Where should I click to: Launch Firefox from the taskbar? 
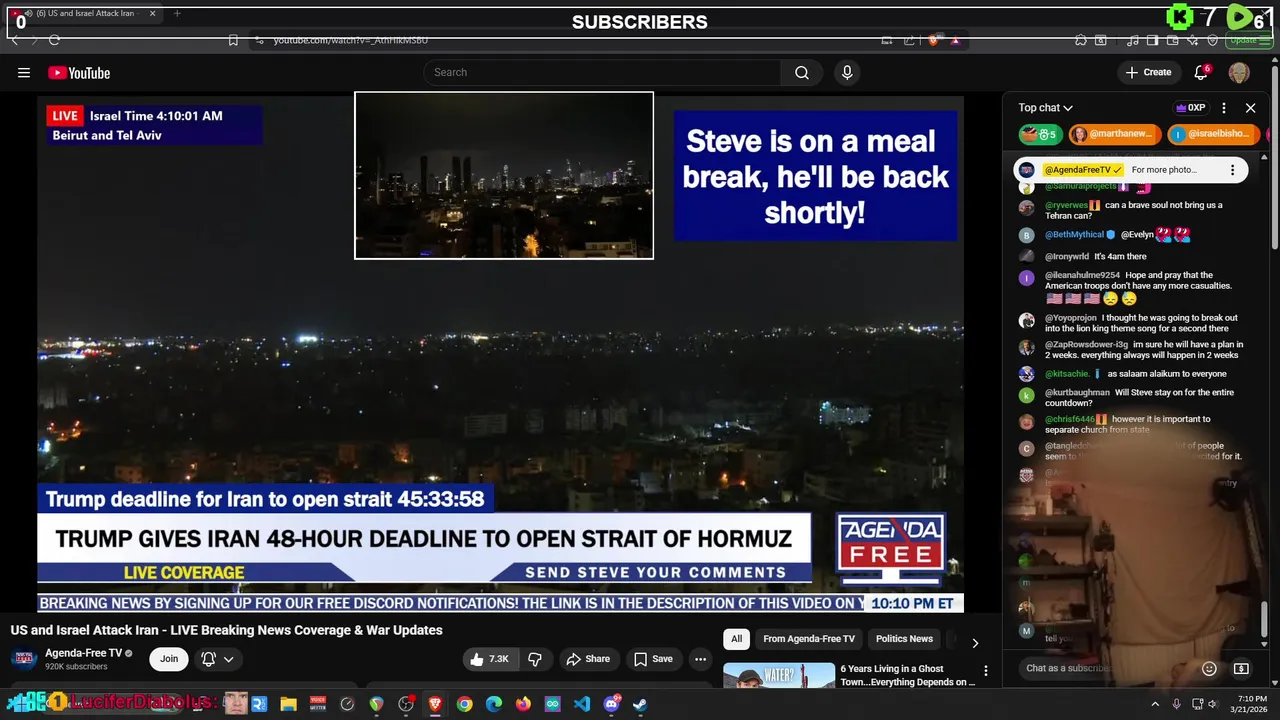(523, 704)
